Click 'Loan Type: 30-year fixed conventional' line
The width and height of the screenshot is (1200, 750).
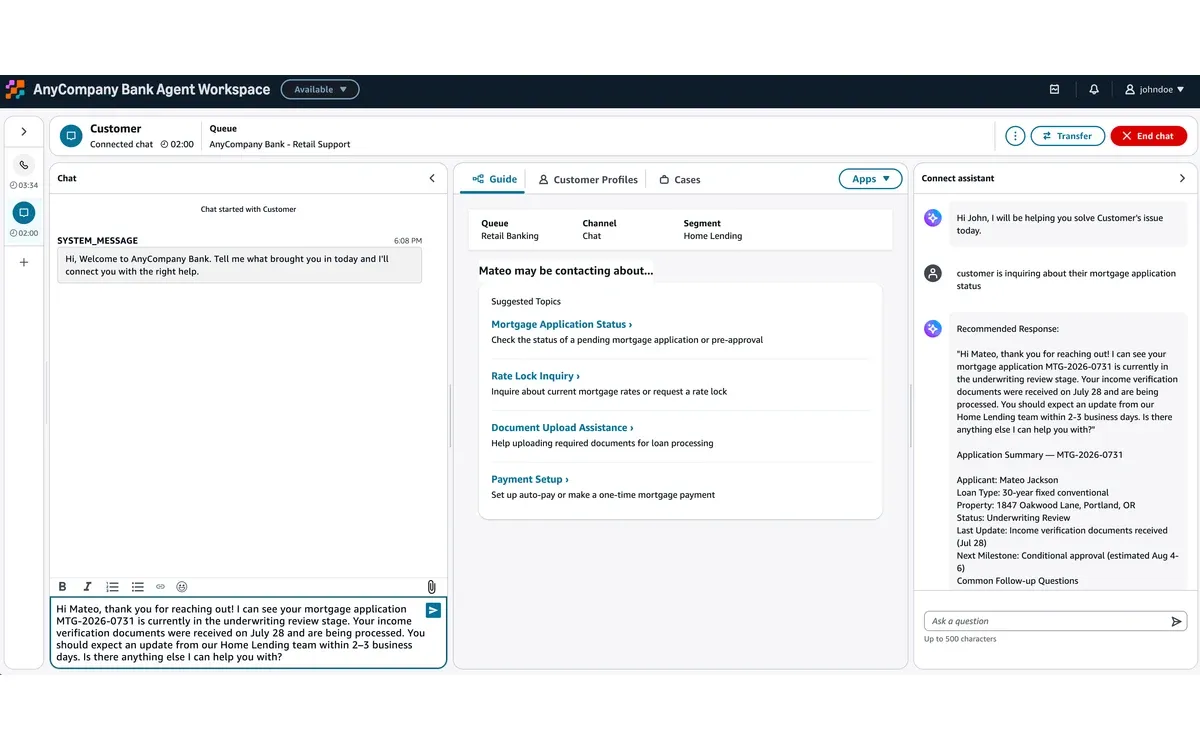[x=1032, y=493]
